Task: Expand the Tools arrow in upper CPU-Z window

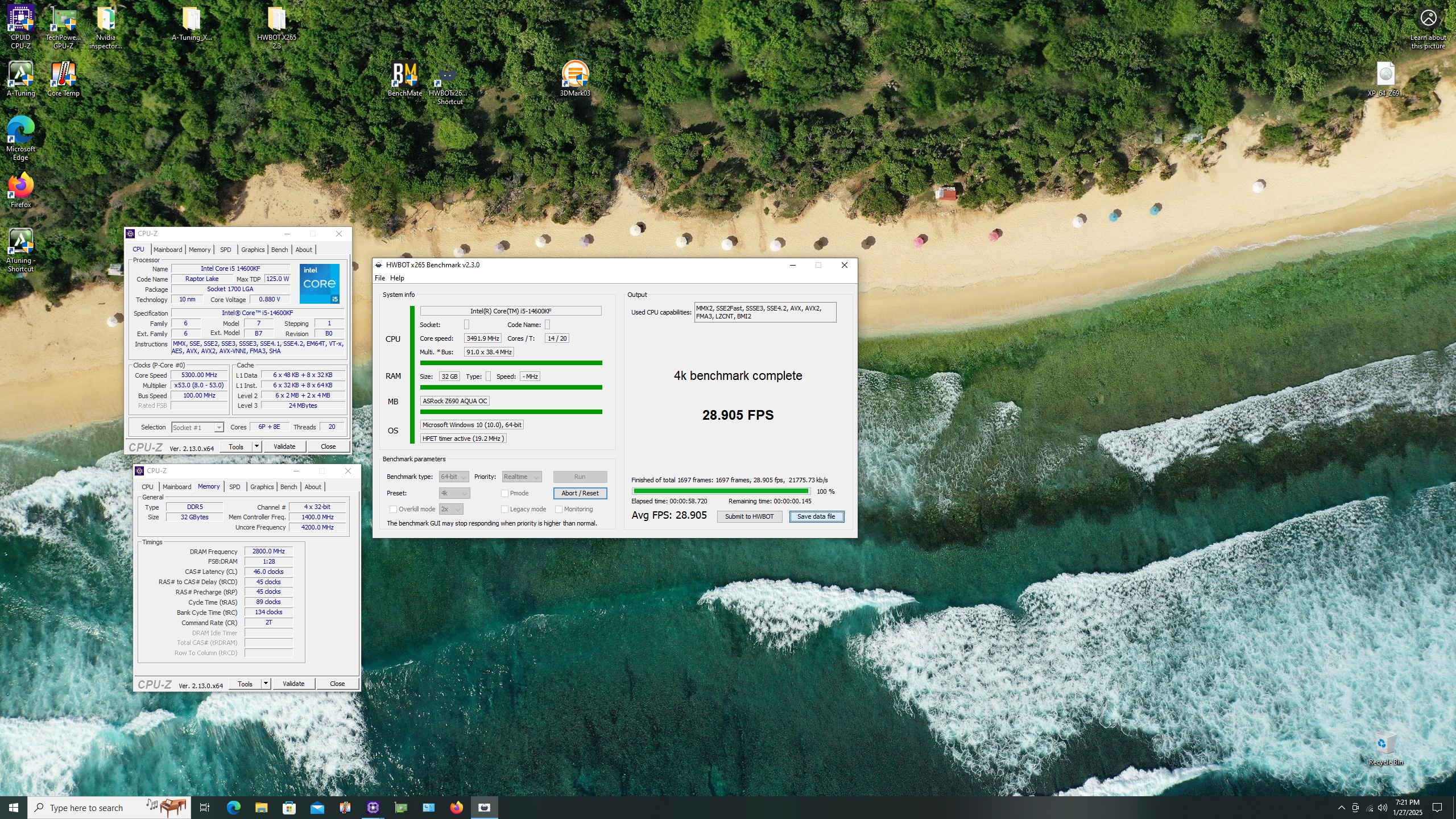Action: click(257, 446)
